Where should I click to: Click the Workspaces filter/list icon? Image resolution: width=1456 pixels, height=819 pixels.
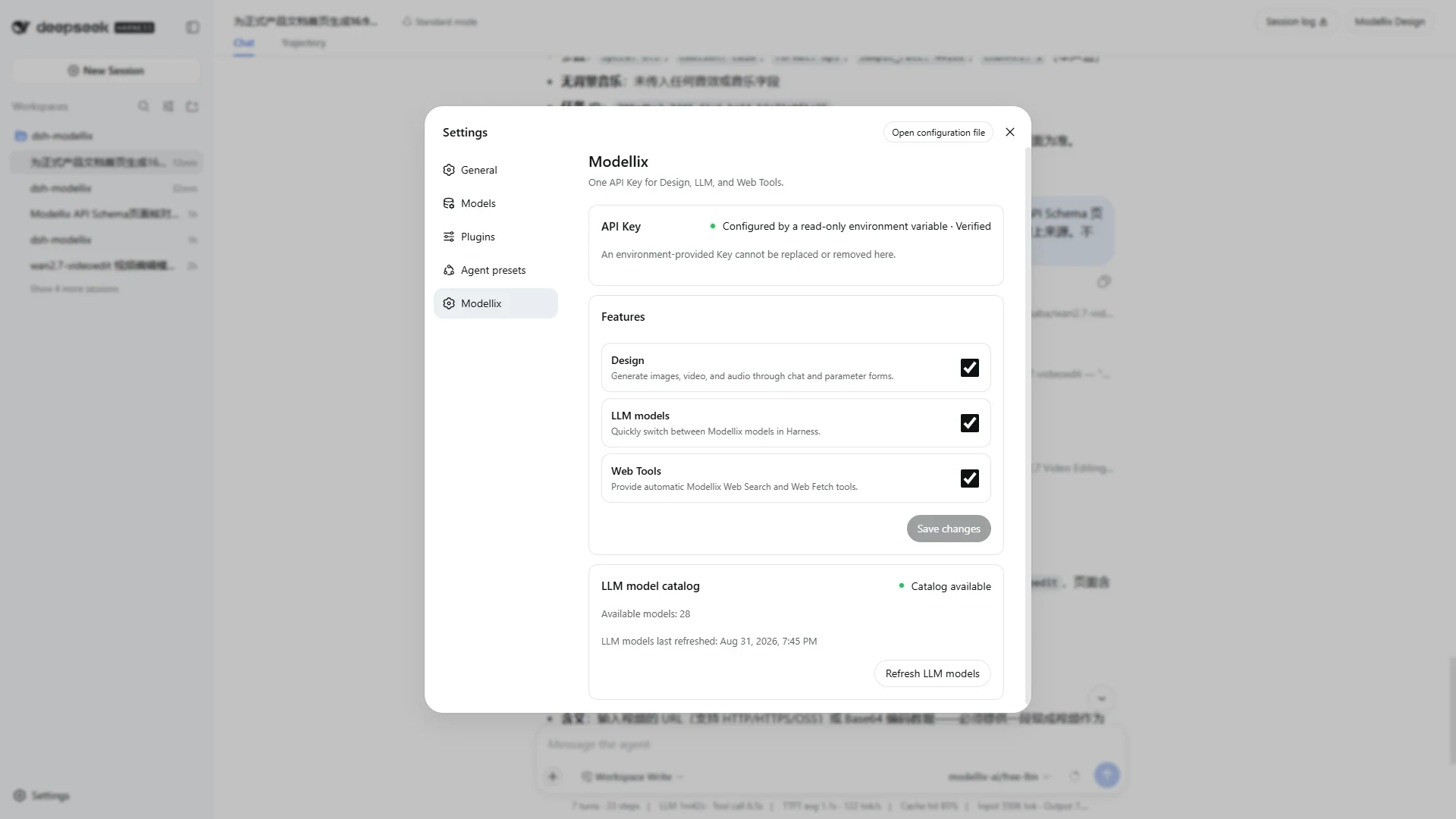coord(168,106)
